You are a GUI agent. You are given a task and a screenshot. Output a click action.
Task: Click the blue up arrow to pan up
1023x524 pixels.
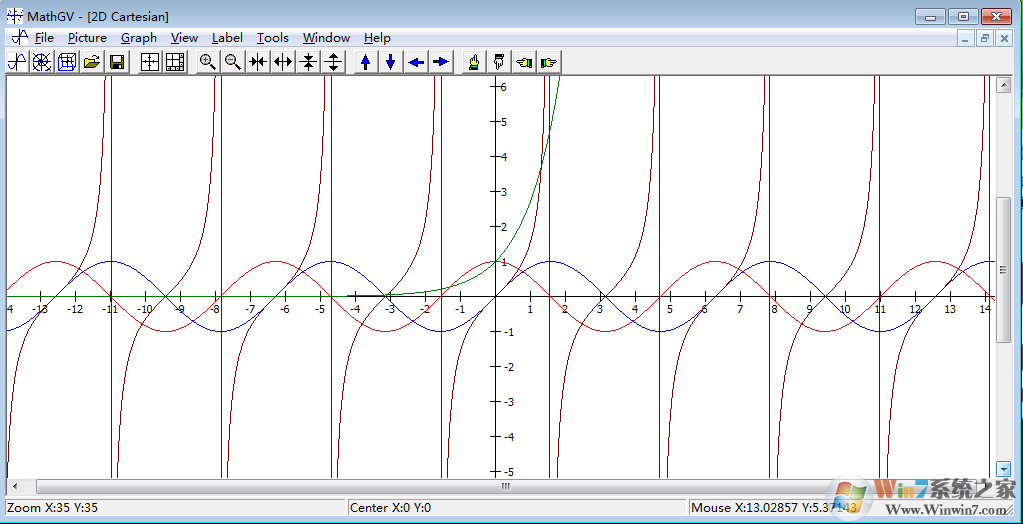point(366,62)
